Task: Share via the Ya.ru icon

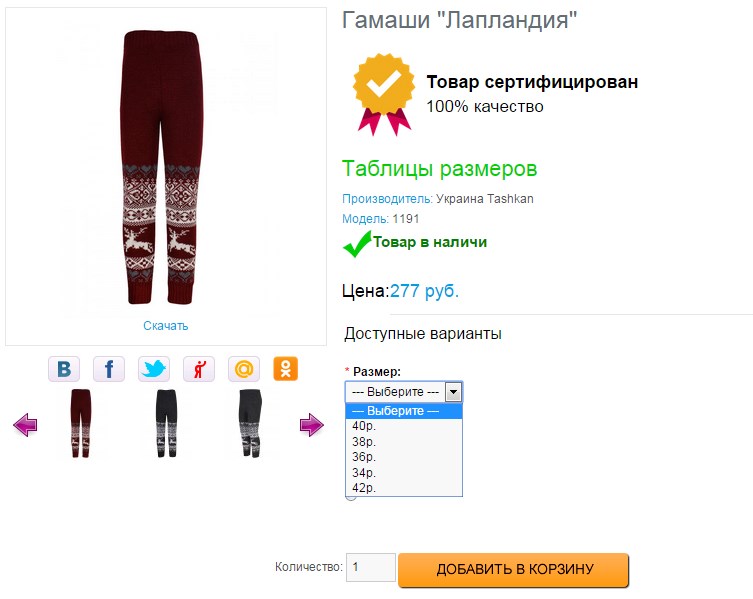Action: [199, 369]
